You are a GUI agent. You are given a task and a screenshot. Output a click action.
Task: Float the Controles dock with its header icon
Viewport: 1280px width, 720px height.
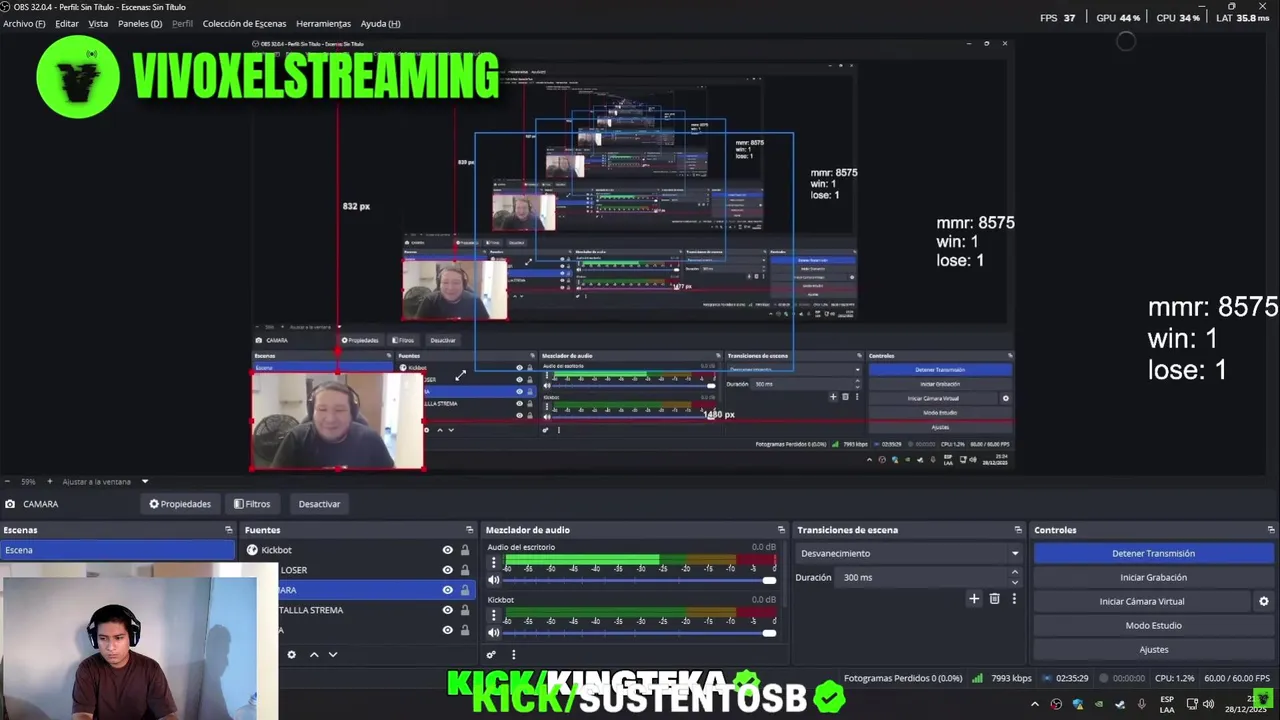coord(1272,530)
